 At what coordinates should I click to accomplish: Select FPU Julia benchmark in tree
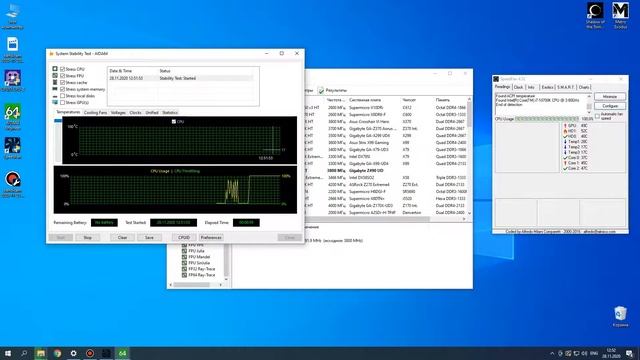point(196,251)
